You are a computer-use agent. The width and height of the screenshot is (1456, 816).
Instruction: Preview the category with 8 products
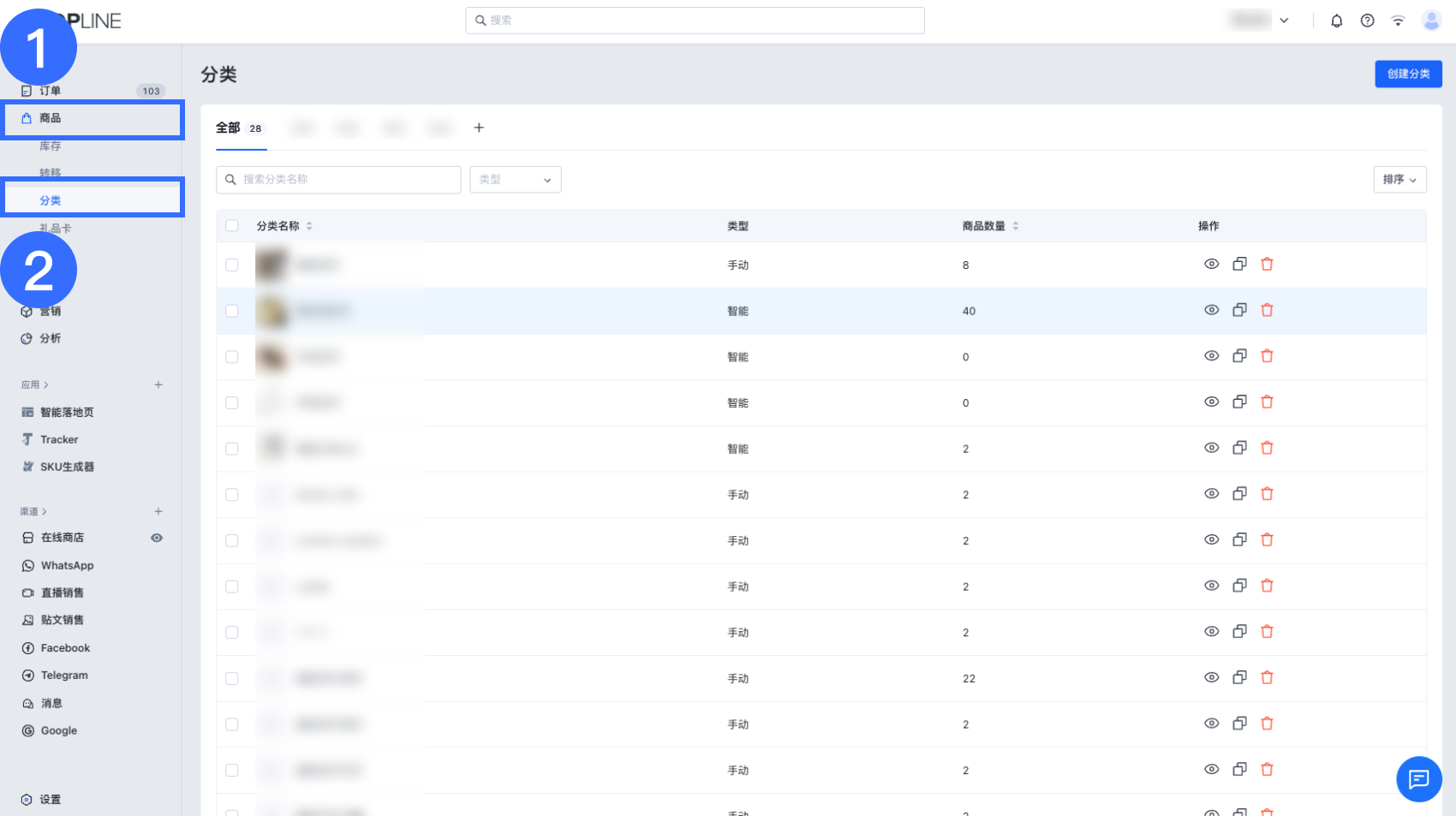tap(1211, 265)
